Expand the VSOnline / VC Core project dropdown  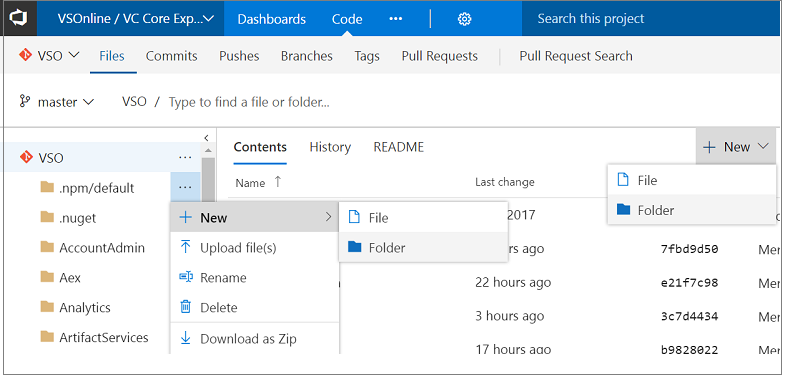click(x=136, y=19)
